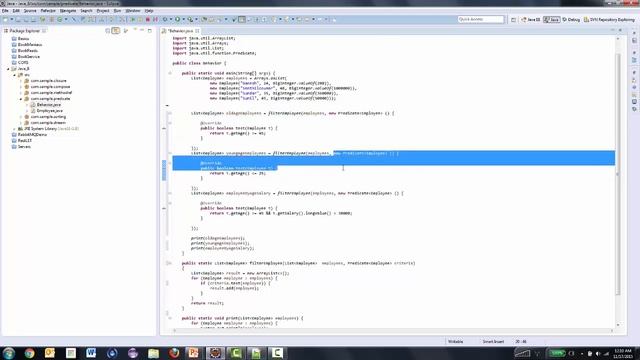Open dropdown arrow beside the New icon
The image size is (640, 360).
coord(11,19)
